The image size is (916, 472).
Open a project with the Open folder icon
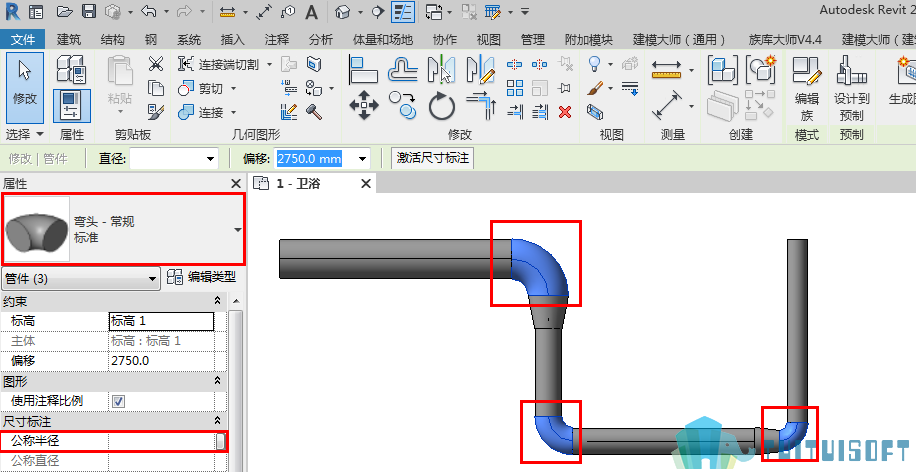point(65,12)
